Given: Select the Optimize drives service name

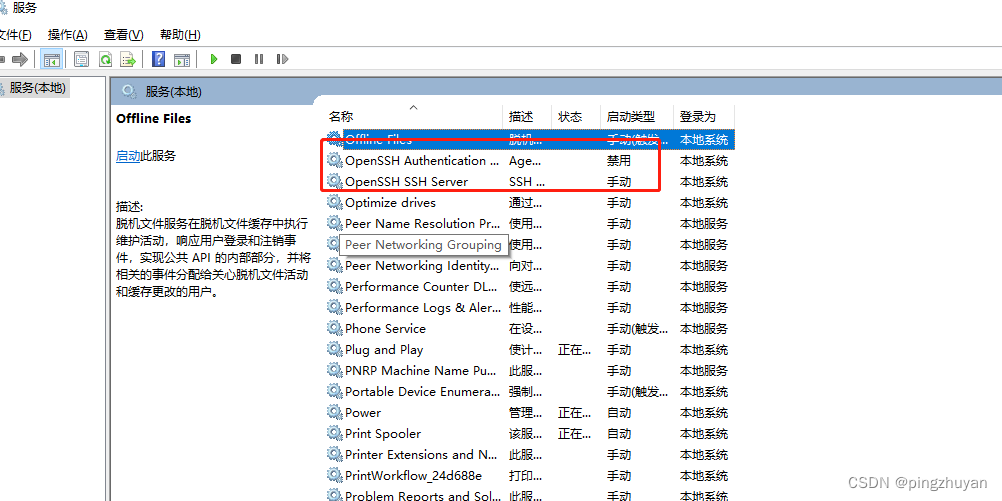Looking at the screenshot, I should tap(390, 203).
